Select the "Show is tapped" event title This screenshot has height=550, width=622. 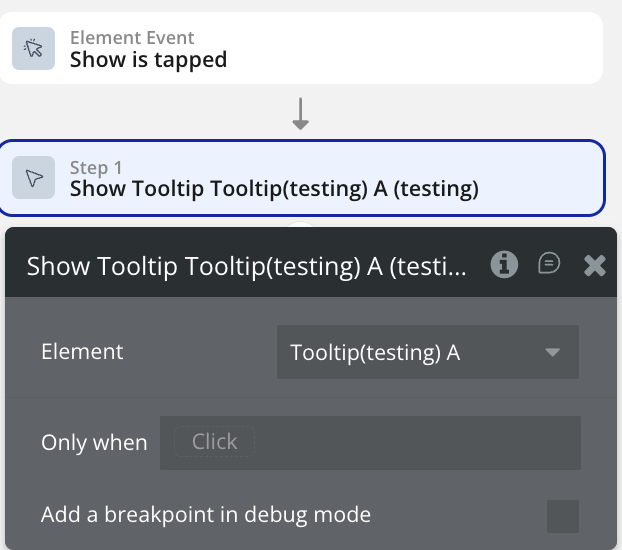pos(148,60)
